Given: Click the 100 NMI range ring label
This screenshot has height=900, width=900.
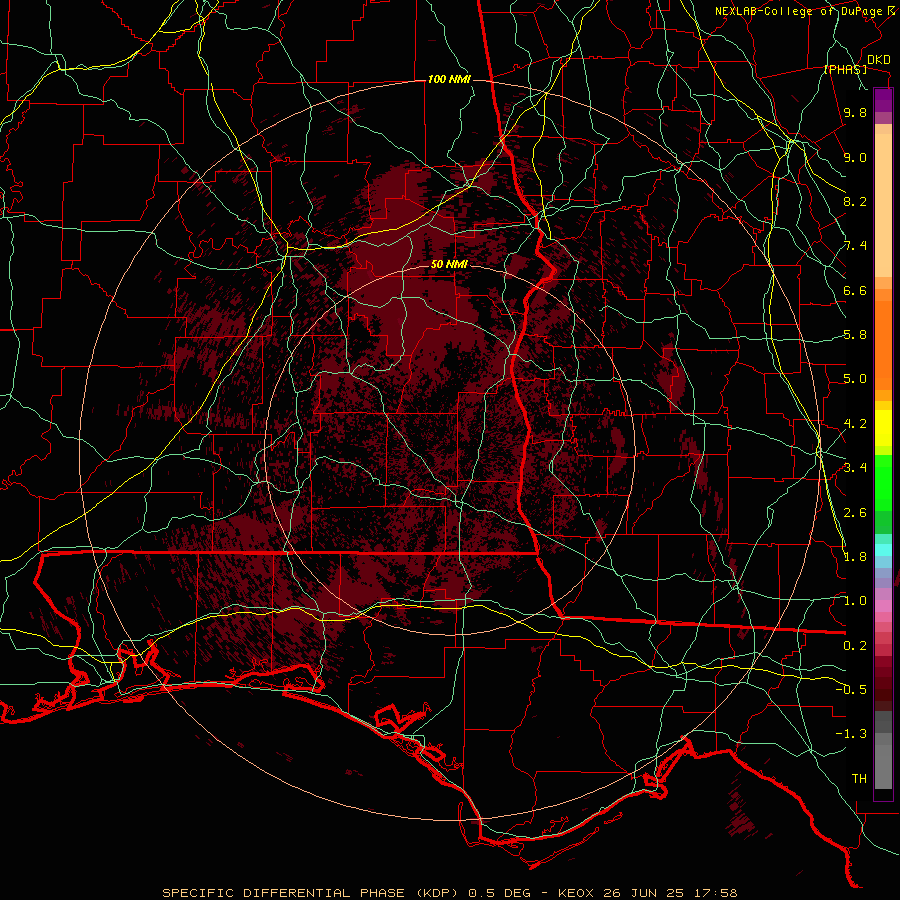Looking at the screenshot, I should pyautogui.click(x=449, y=79).
